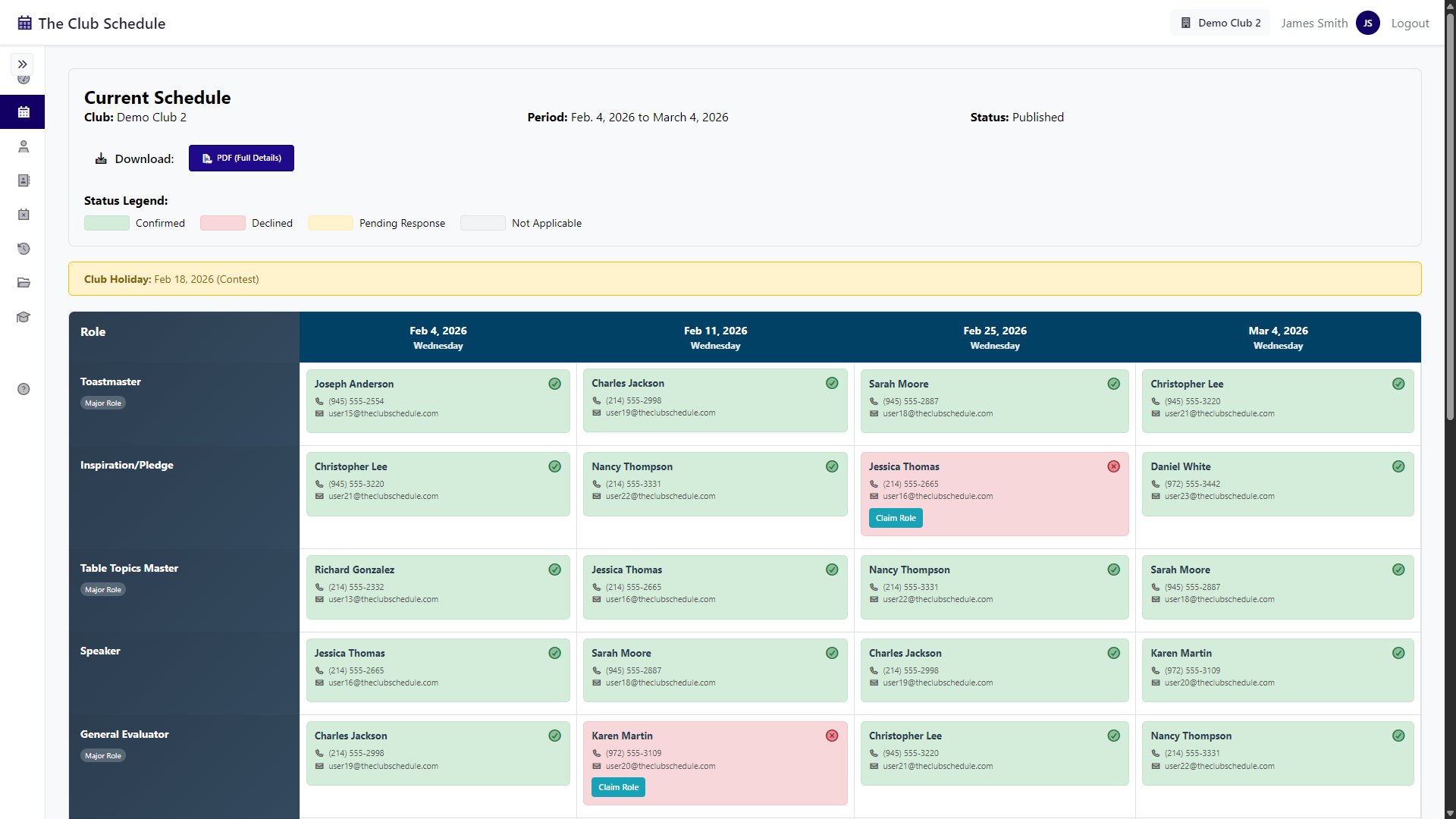Open the calendar-with-X unavailability icon
Viewport: 1456px width, 819px height.
pyautogui.click(x=24, y=215)
